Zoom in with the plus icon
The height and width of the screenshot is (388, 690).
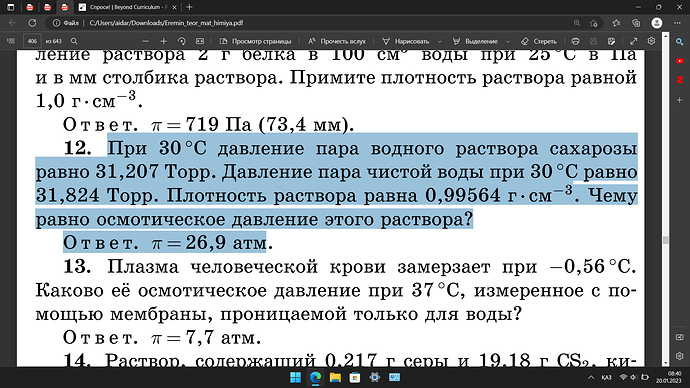click(x=164, y=41)
